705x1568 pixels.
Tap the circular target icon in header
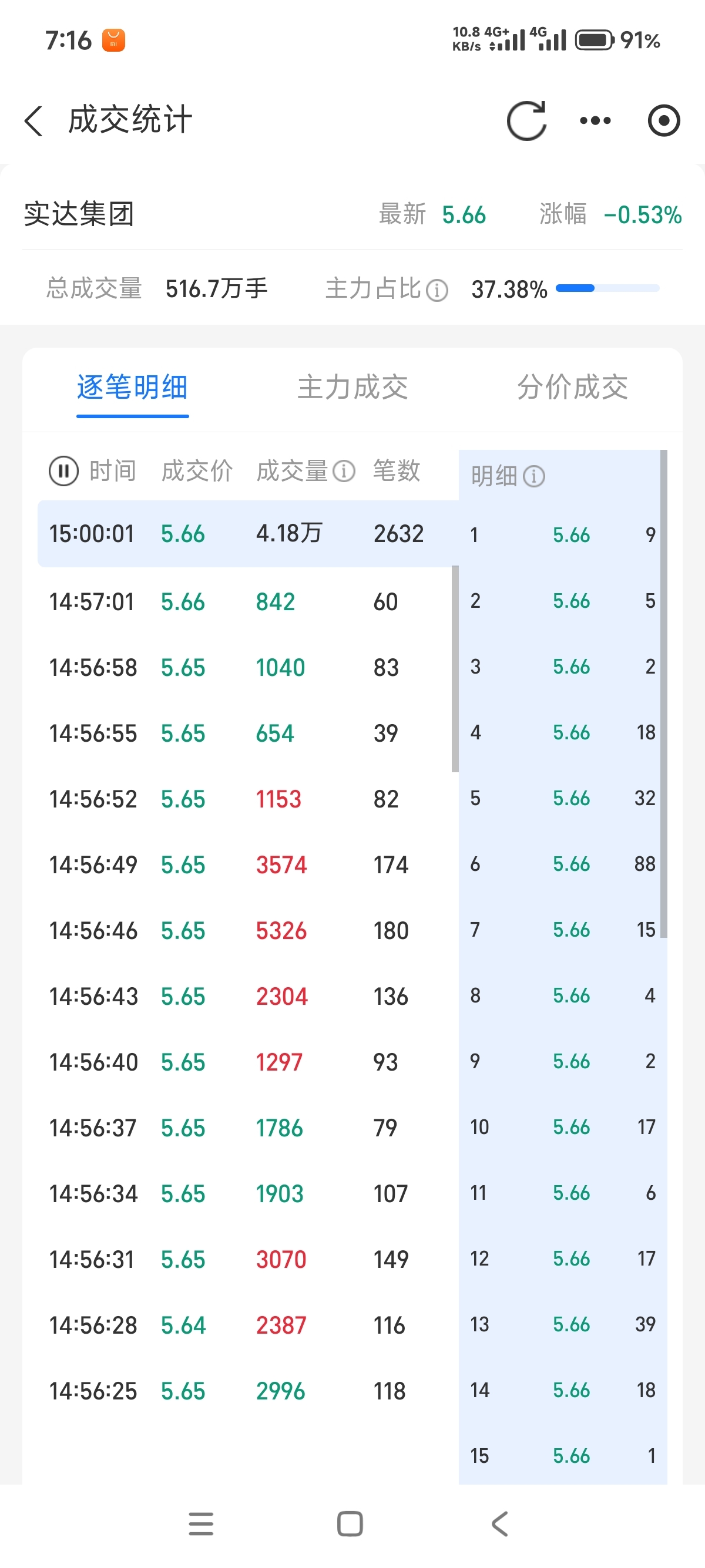point(663,120)
